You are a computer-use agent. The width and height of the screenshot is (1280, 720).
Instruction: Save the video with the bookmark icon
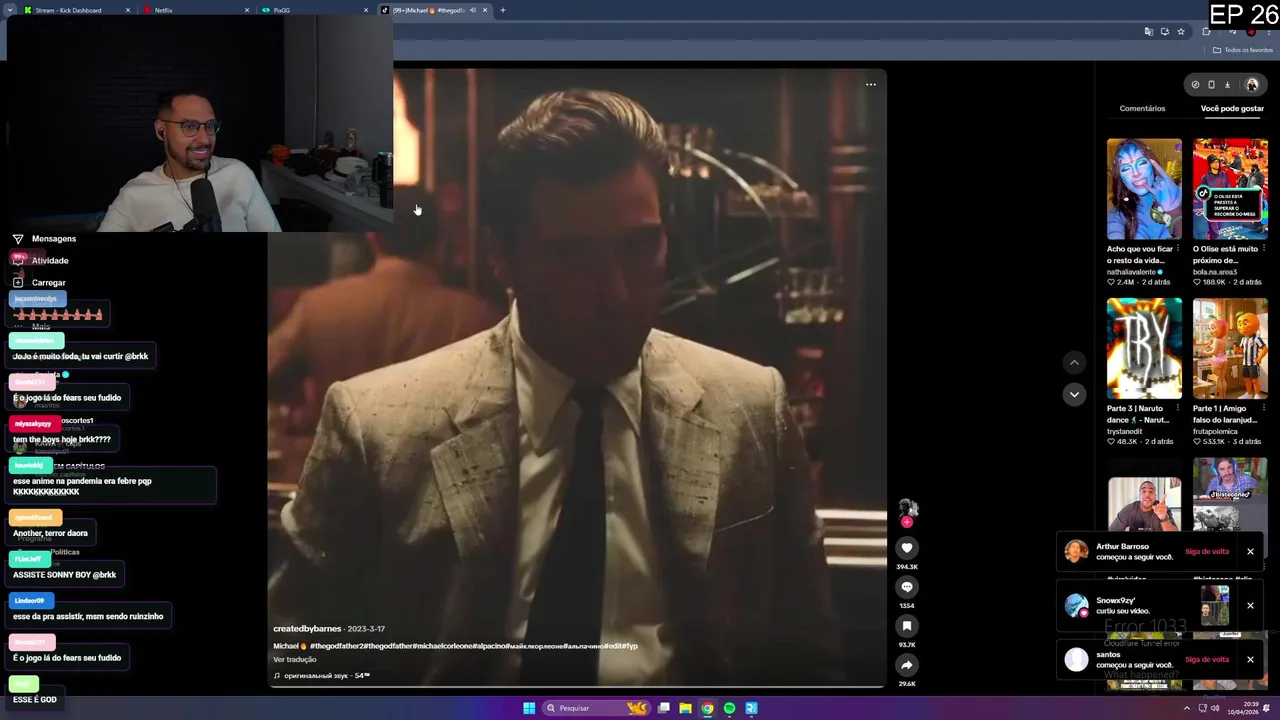tap(907, 626)
